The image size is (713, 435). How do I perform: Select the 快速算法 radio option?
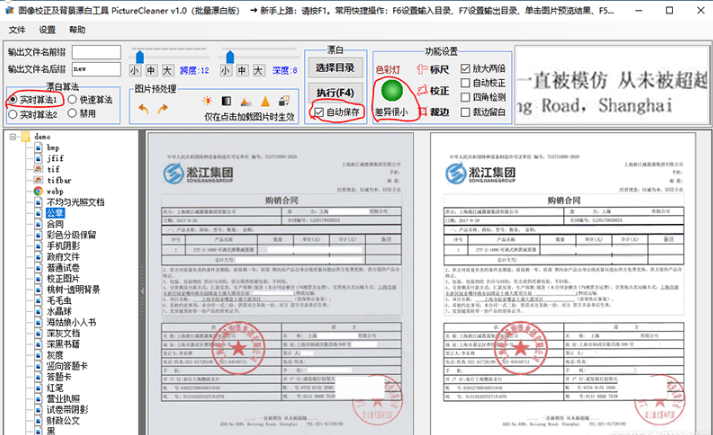(x=72, y=99)
